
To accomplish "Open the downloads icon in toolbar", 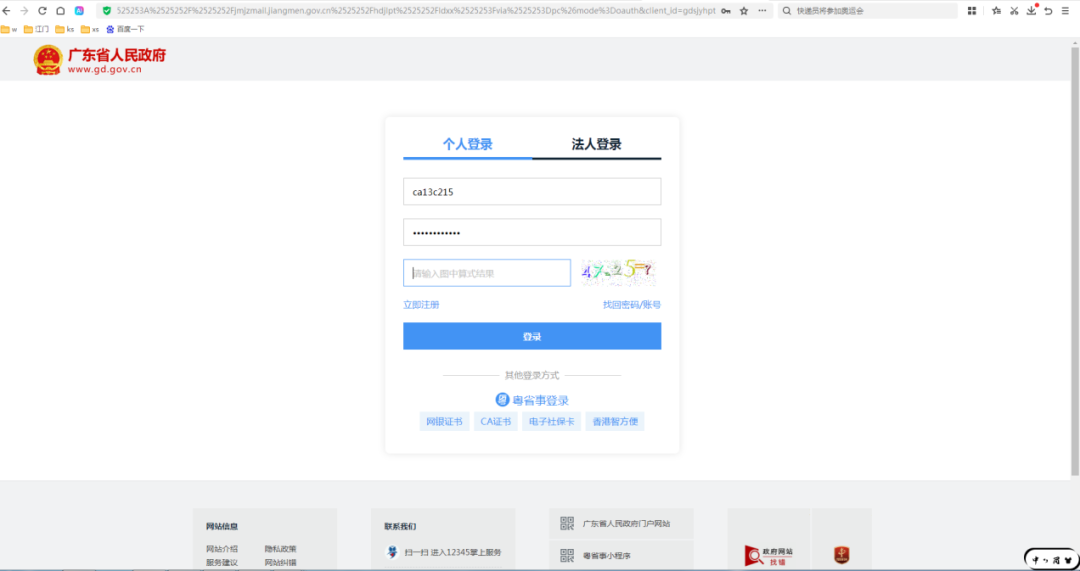I will pyautogui.click(x=1031, y=10).
